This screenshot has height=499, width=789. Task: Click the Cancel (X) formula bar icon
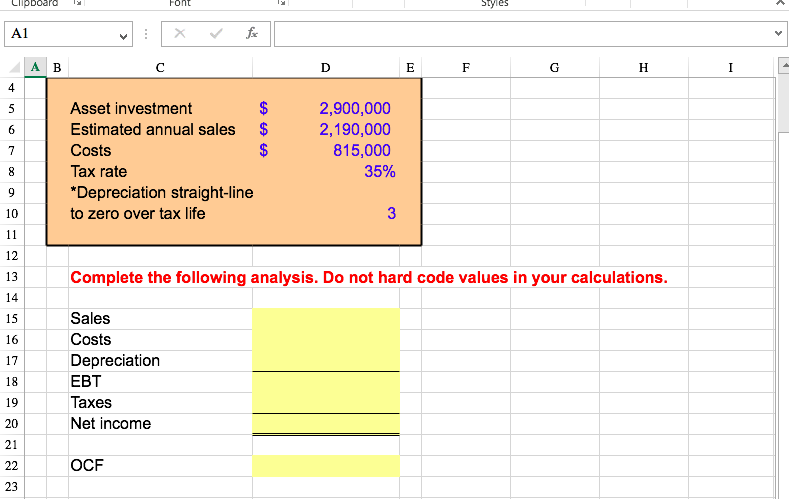click(180, 34)
